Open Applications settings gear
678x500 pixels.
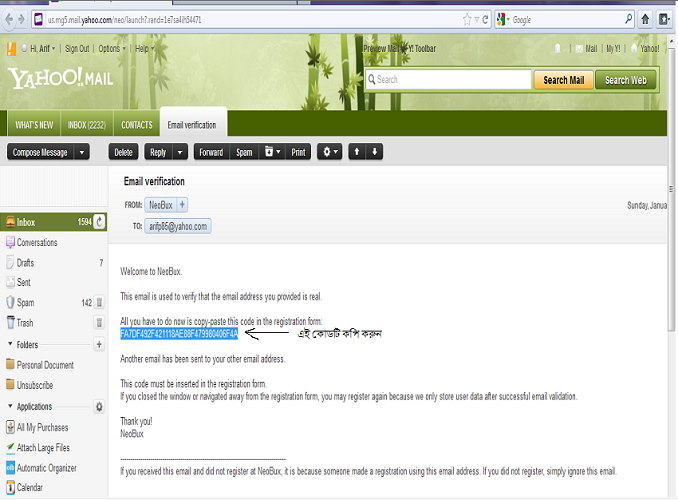coord(99,407)
